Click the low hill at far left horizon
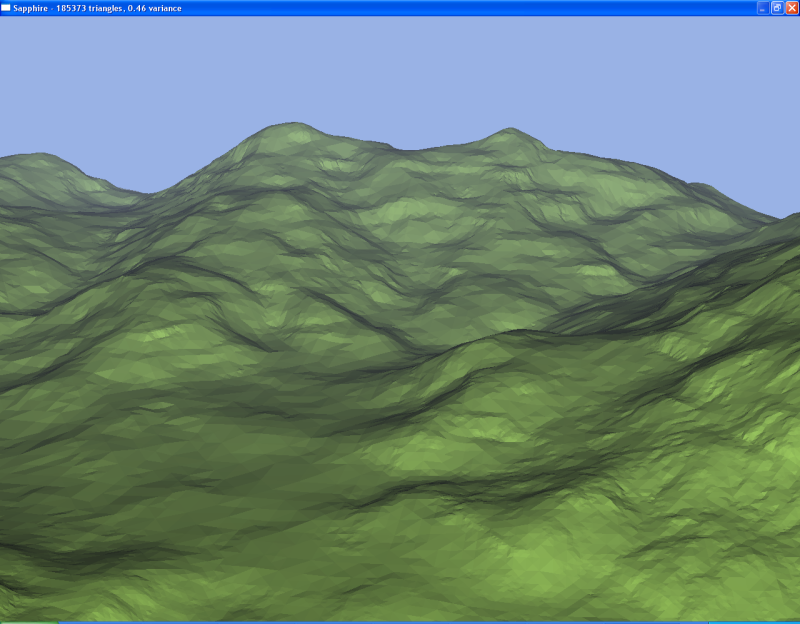This screenshot has width=800, height=624. pyautogui.click(x=35, y=160)
